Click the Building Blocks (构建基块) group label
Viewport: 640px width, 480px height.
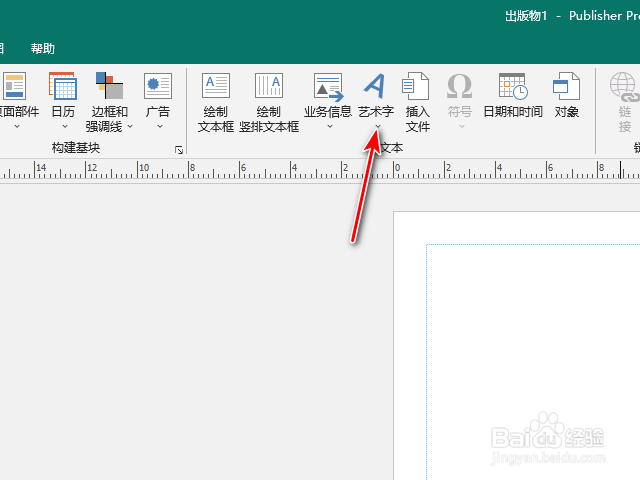pos(76,148)
